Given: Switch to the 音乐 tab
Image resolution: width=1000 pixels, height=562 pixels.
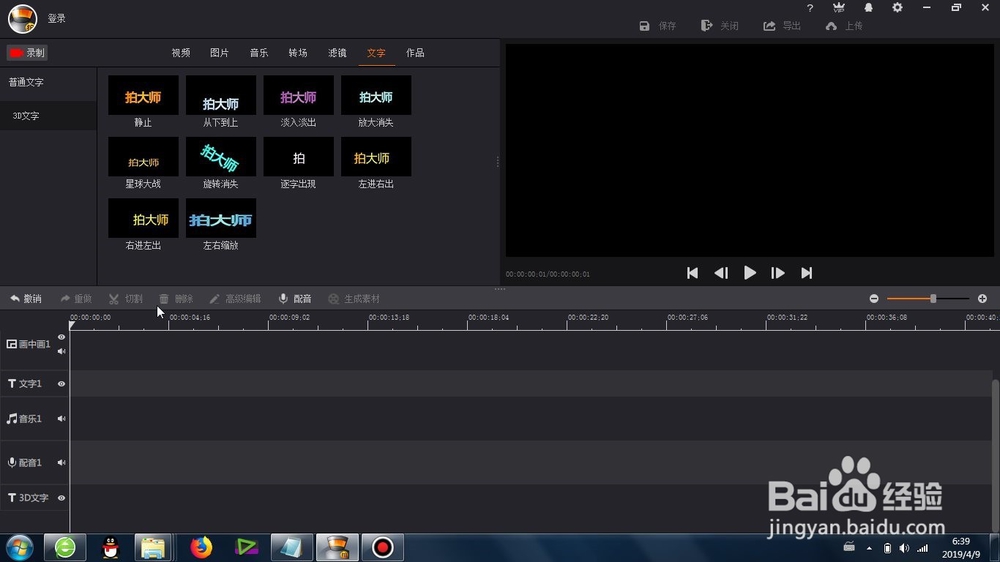Looking at the screenshot, I should [x=259, y=53].
